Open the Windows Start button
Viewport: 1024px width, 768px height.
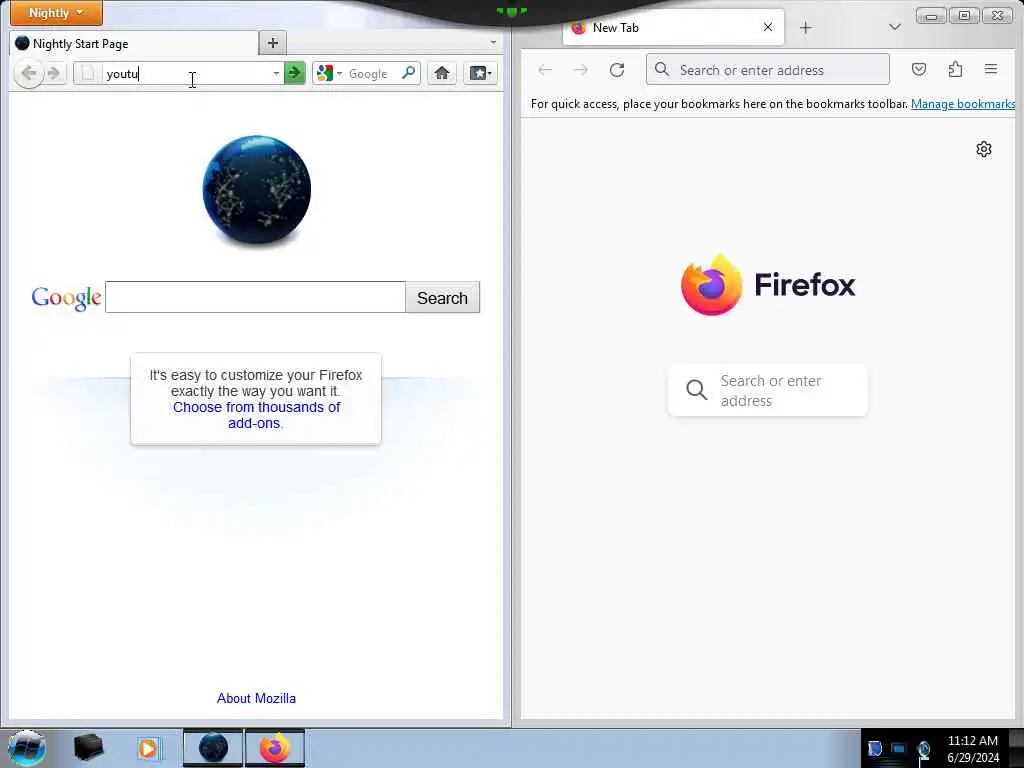27,748
